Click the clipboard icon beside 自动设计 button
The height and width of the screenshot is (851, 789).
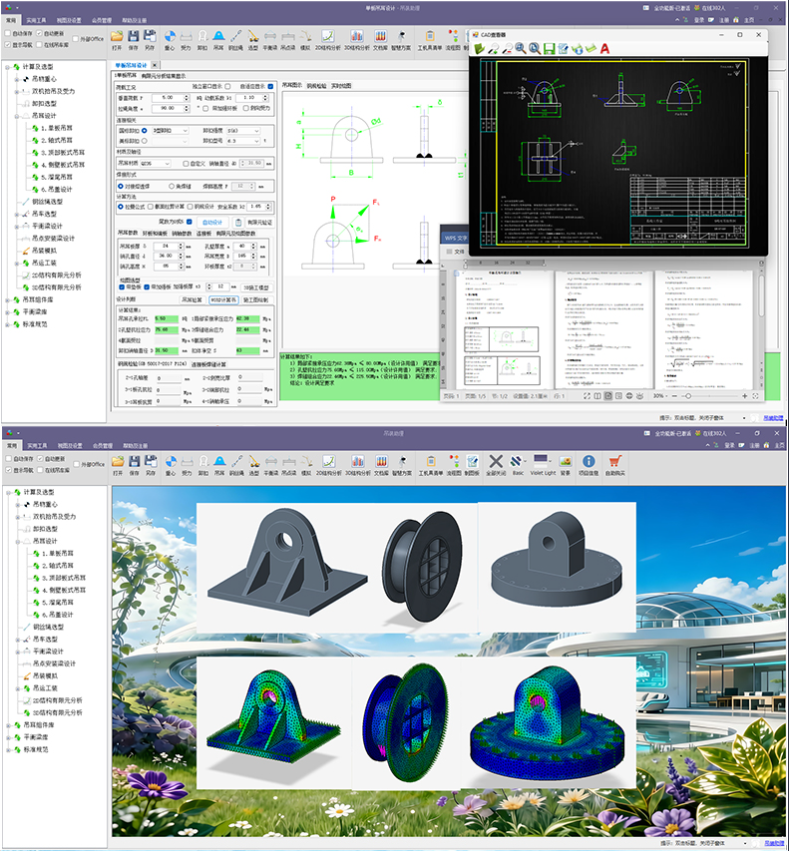(x=238, y=222)
